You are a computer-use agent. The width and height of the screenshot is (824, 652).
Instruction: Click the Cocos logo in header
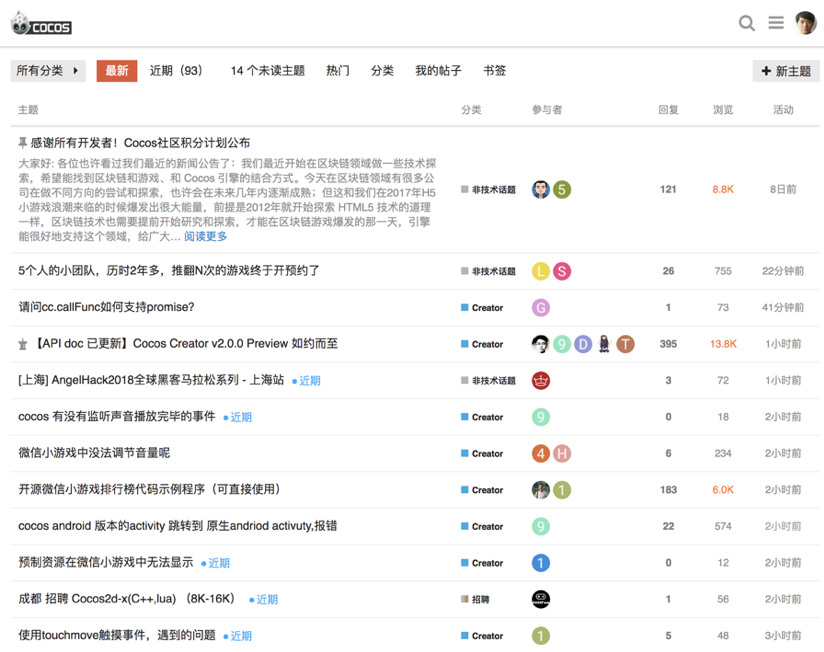pyautogui.click(x=41, y=23)
